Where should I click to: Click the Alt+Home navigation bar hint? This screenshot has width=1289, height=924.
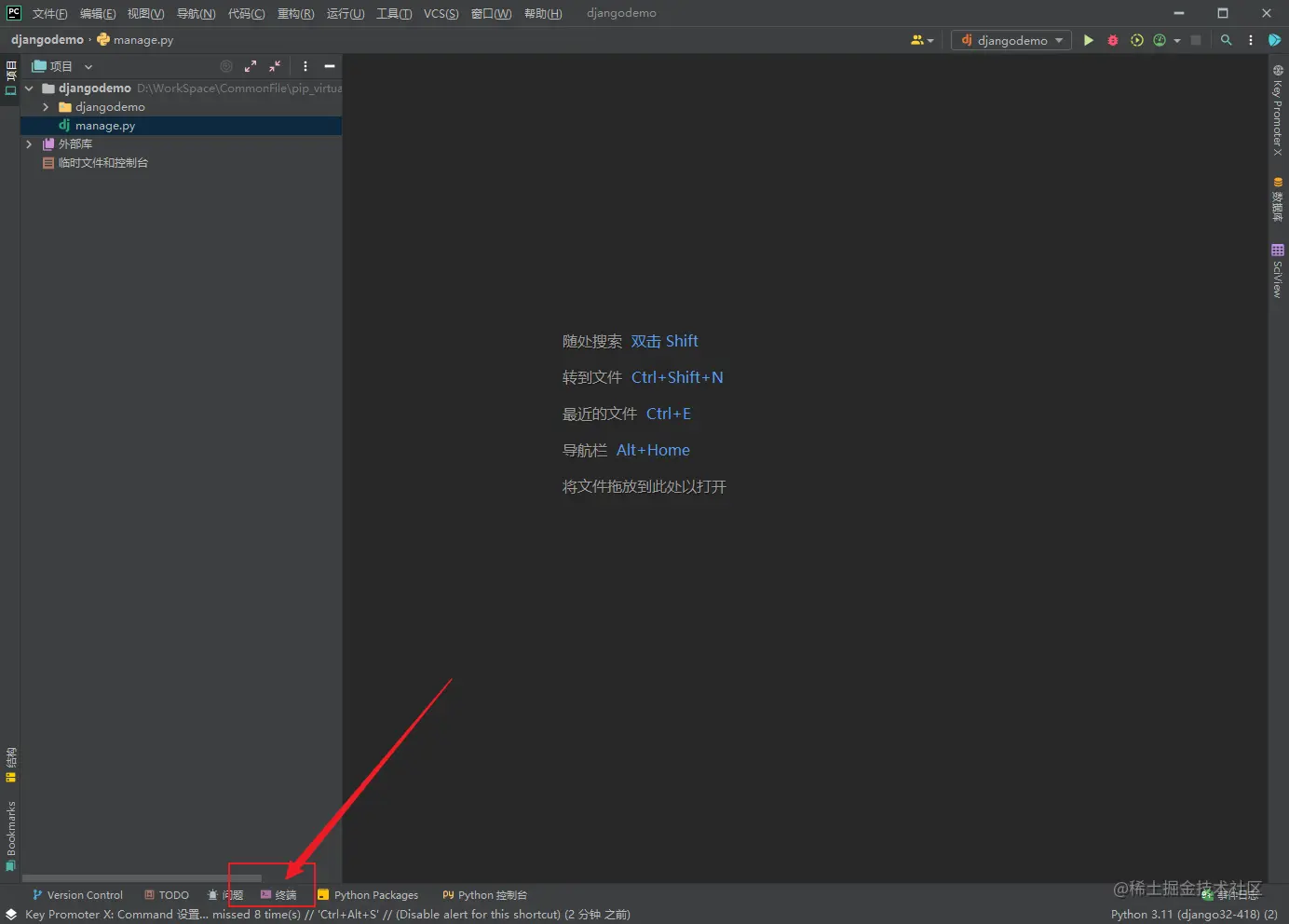653,450
